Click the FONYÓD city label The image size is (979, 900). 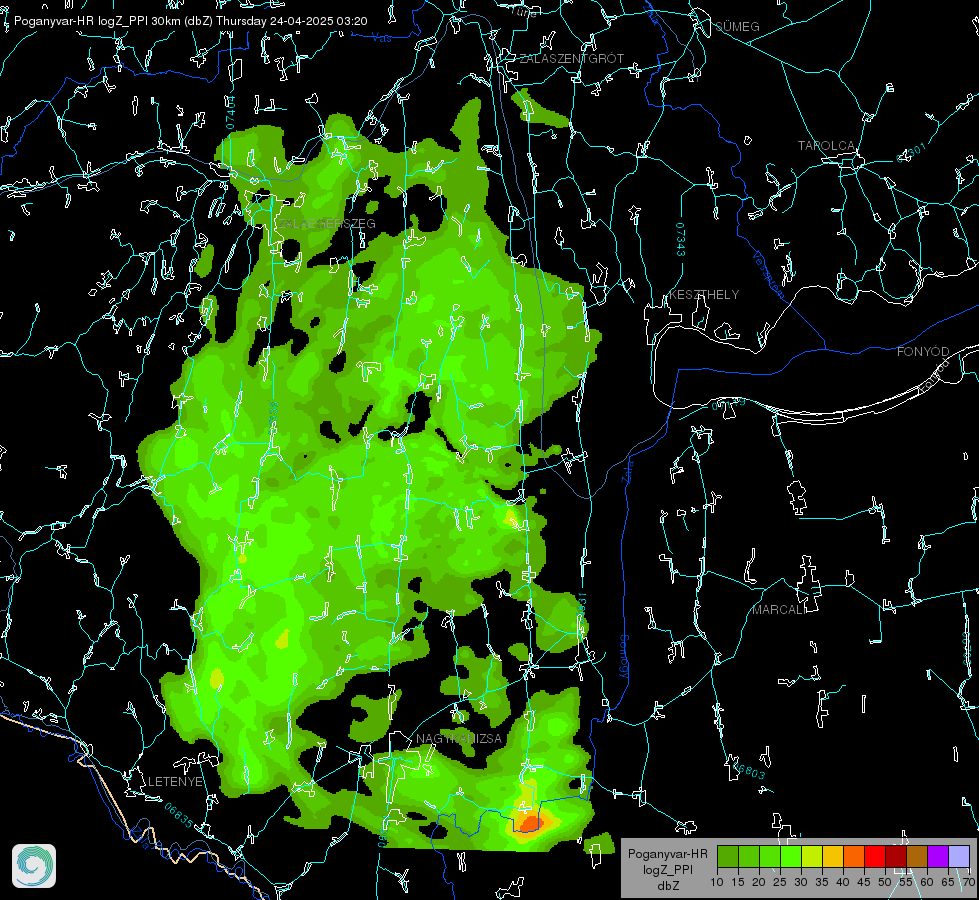click(923, 352)
